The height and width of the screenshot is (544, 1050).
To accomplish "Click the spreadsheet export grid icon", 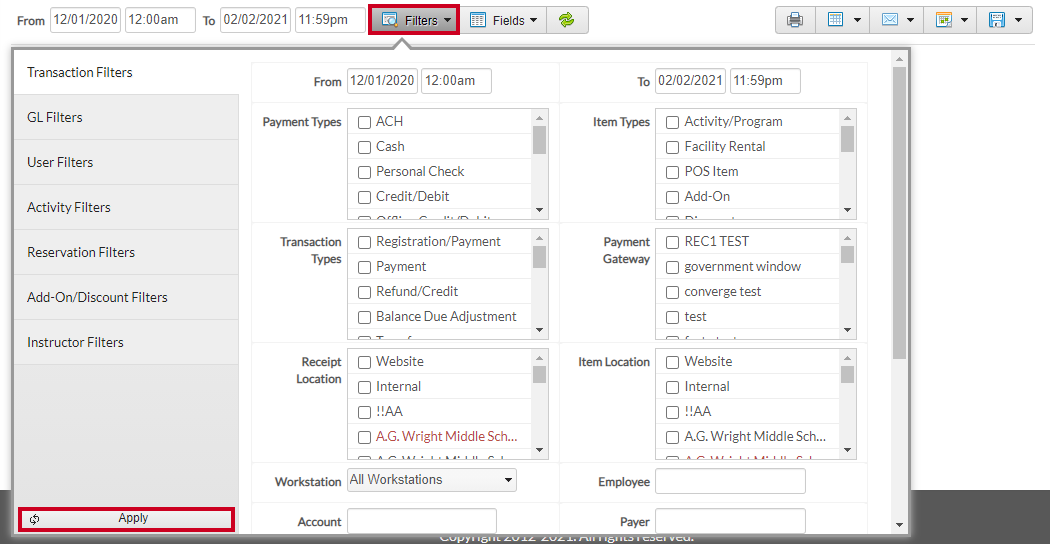I will click(x=835, y=20).
